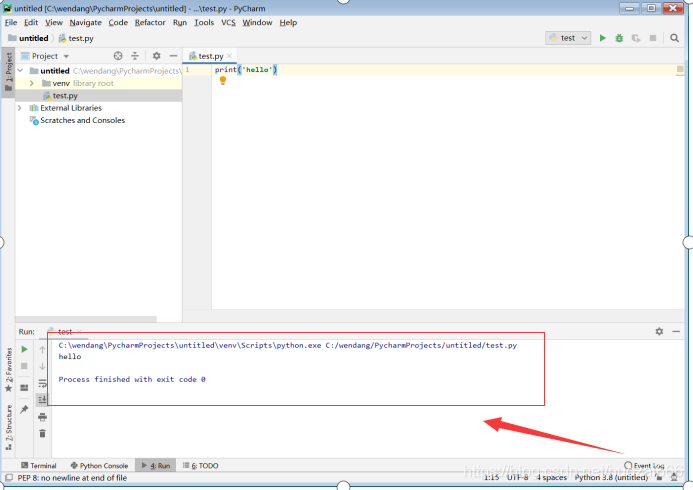Viewport: 693px width, 490px height.
Task: Click test.py breadcrumb in navigation bar
Action: coord(76,38)
